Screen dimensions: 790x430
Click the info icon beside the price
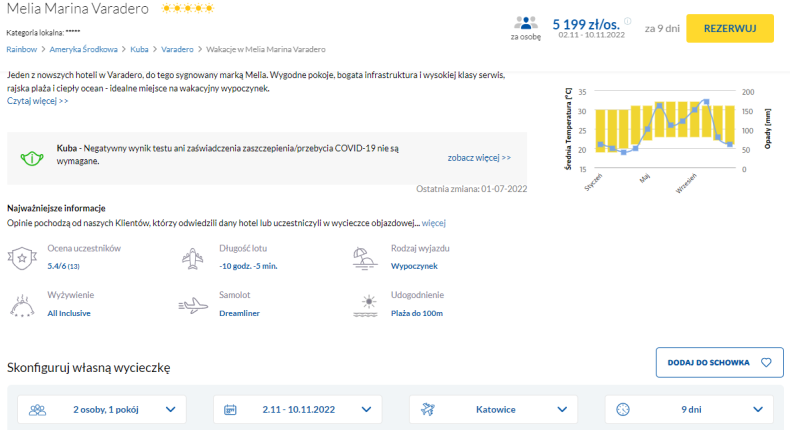628,21
